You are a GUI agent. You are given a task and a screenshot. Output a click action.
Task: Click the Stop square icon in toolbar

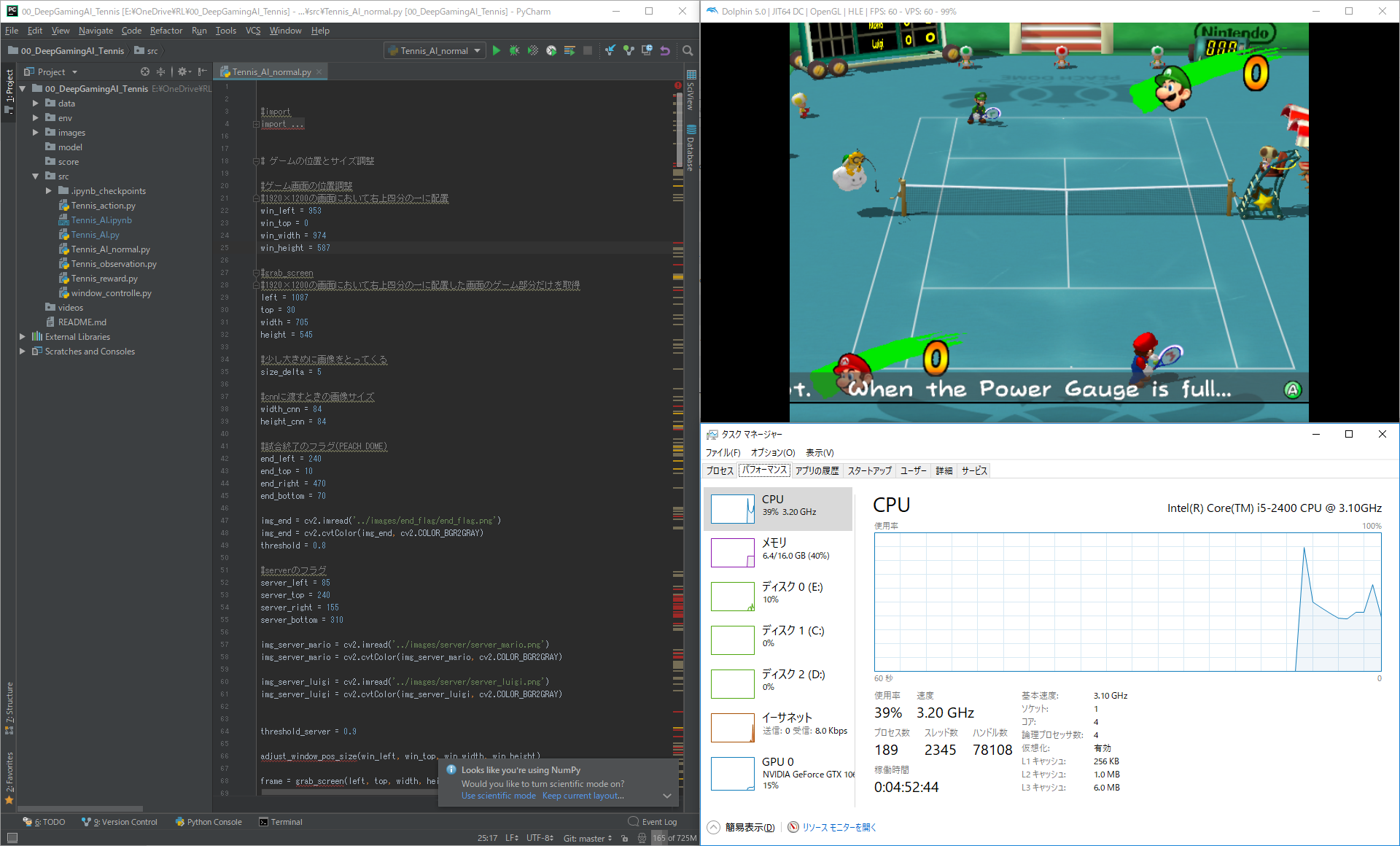point(588,50)
